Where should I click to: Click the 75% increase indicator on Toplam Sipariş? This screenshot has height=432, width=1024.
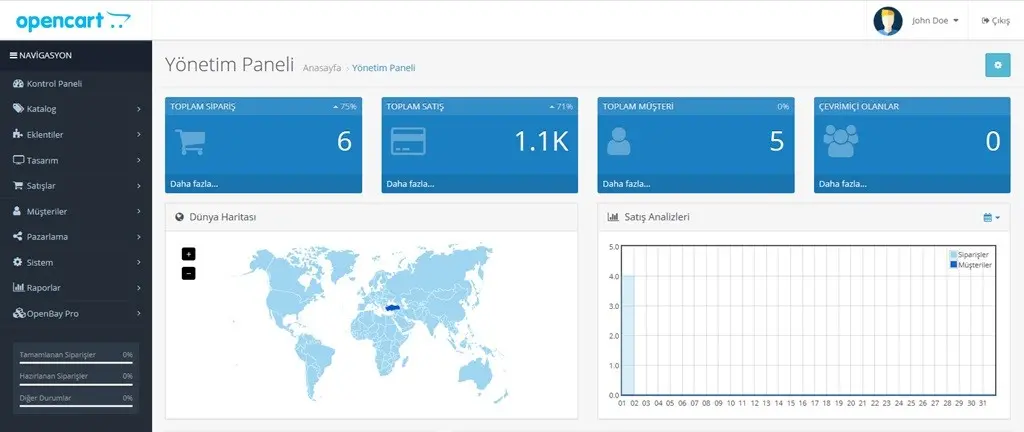click(345, 106)
